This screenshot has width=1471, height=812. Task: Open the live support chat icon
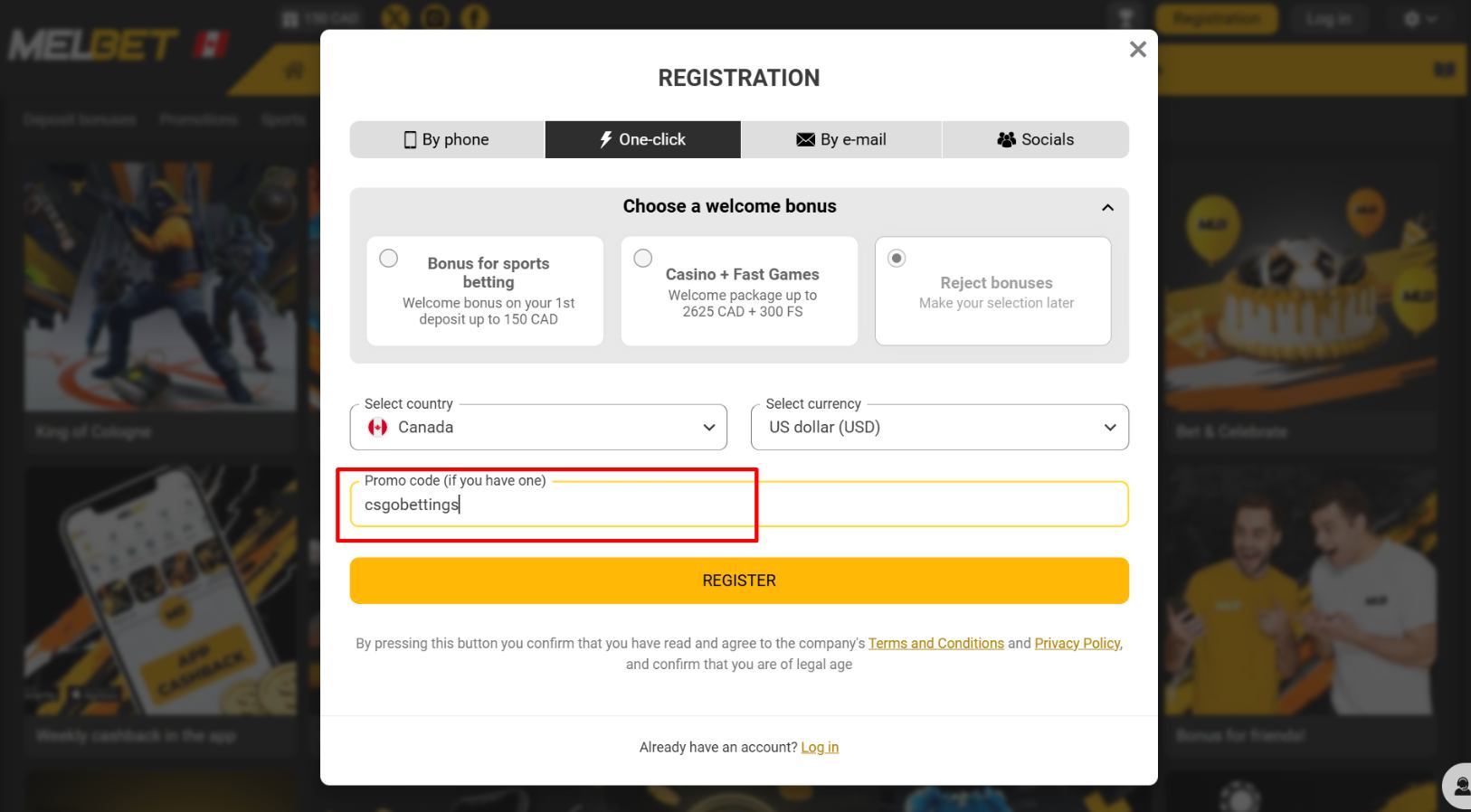click(1458, 785)
